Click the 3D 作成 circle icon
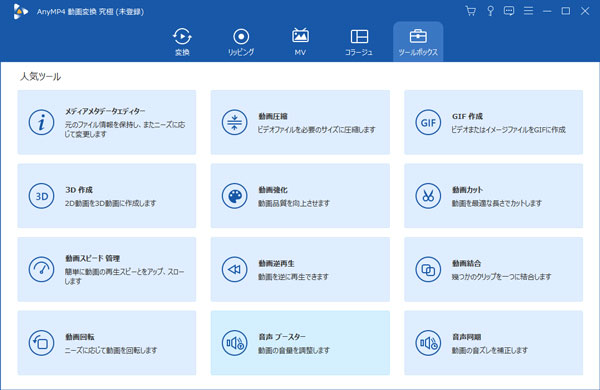Viewport: 600px width, 390px height. click(x=41, y=196)
